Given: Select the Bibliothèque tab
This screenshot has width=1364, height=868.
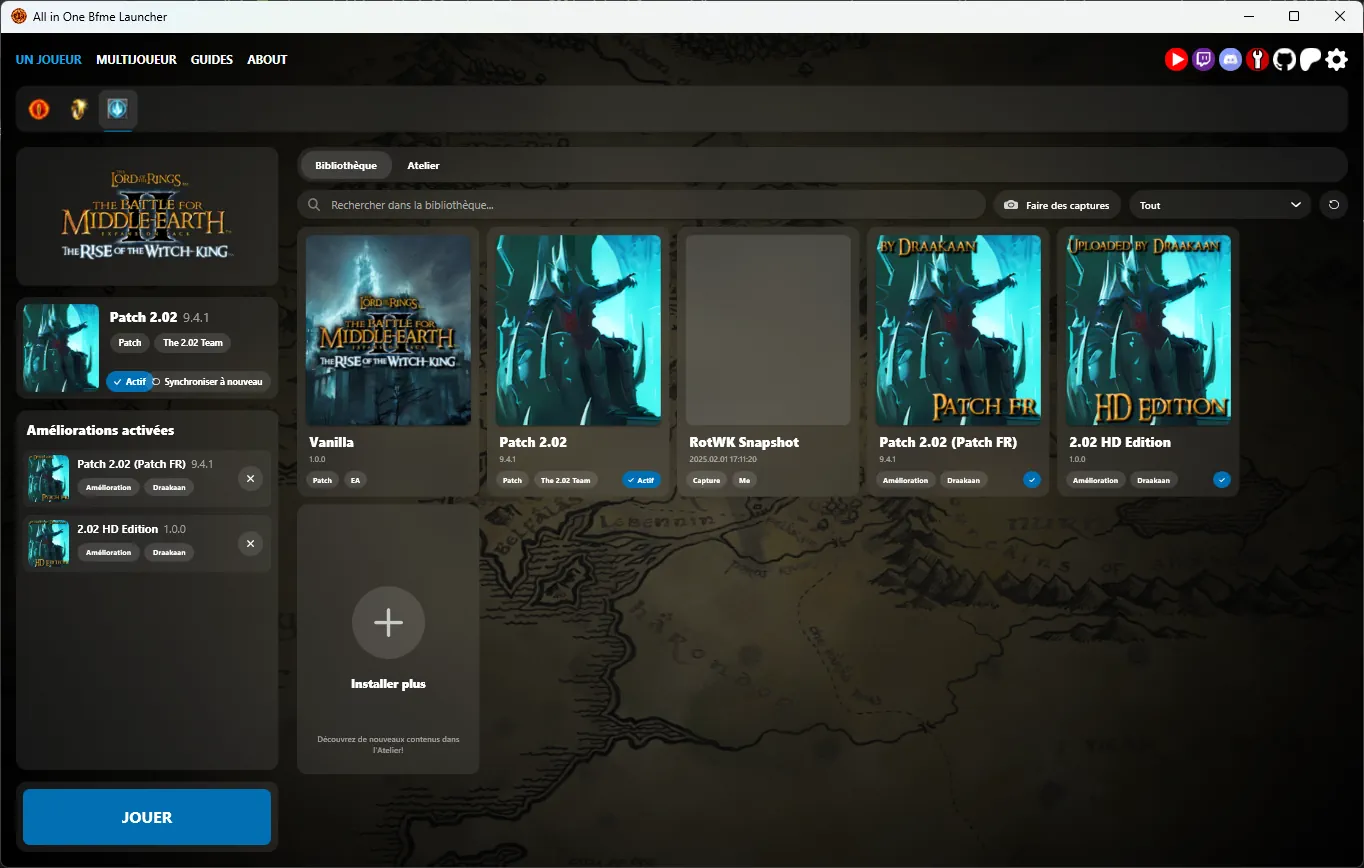Looking at the screenshot, I should click(346, 165).
